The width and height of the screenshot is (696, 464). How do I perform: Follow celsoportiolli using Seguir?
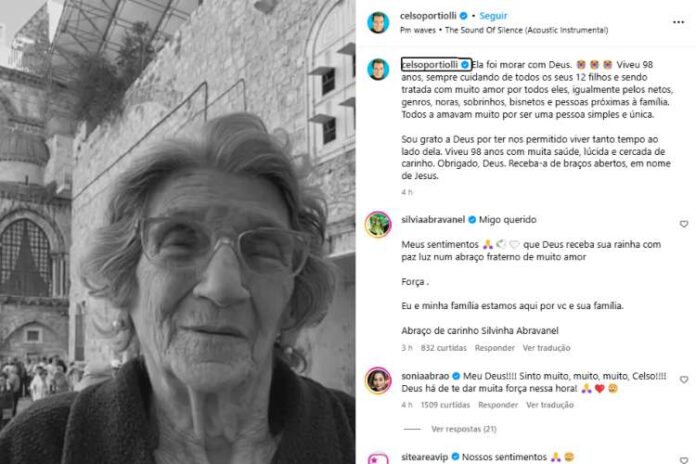(x=493, y=16)
